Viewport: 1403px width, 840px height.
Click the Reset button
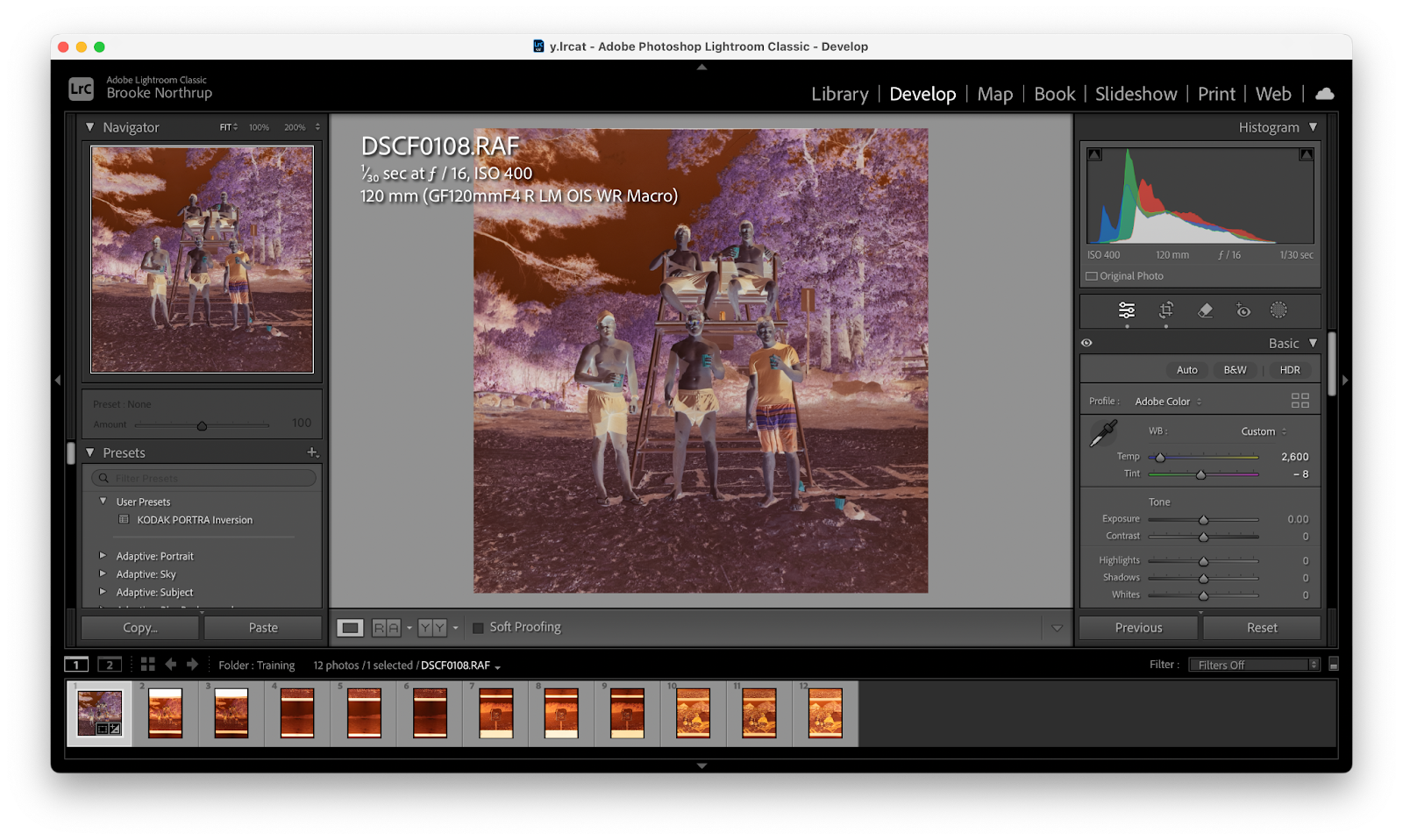pyautogui.click(x=1262, y=628)
